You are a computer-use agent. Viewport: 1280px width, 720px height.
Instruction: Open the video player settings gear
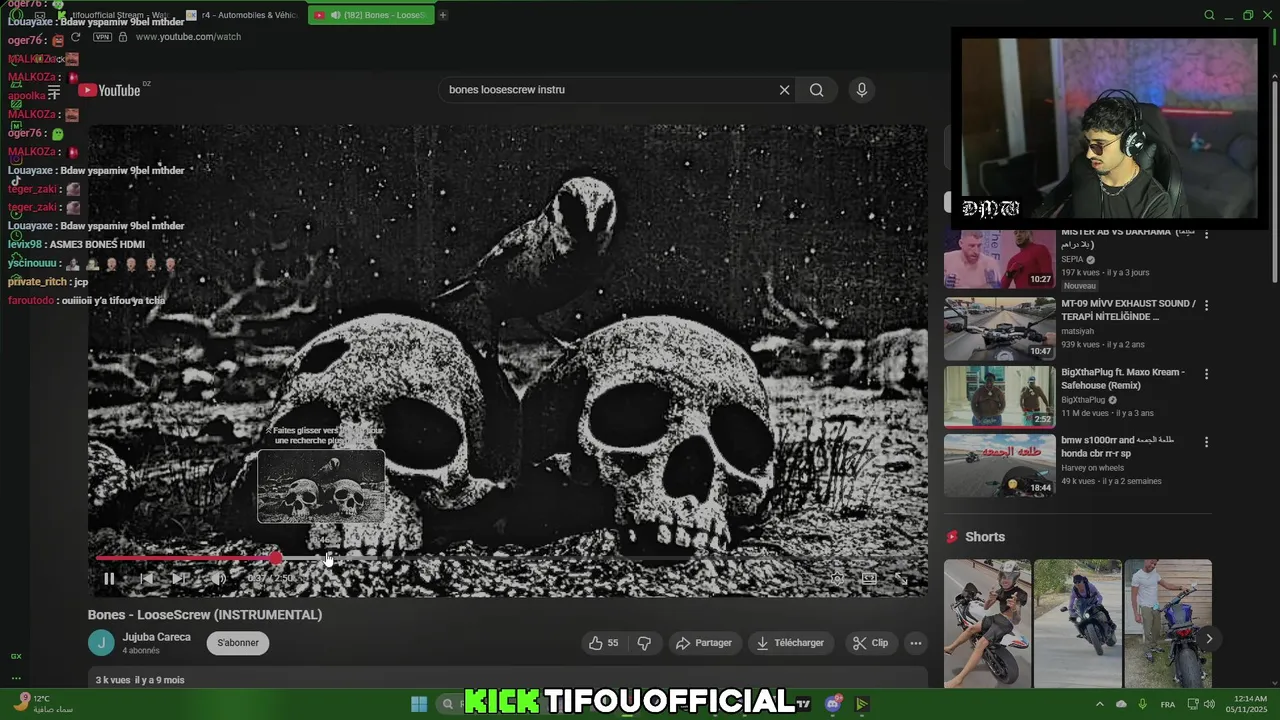point(838,579)
